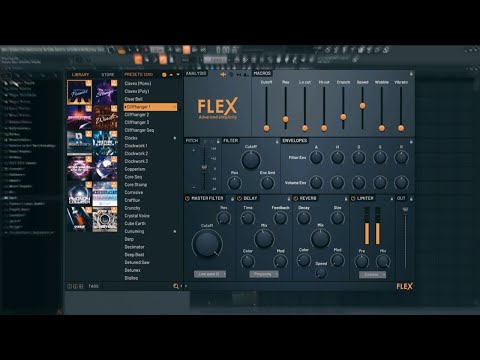Screen dimensions: 480x360
Task: Click the search magnifier icon below presets
Action: tap(176, 286)
